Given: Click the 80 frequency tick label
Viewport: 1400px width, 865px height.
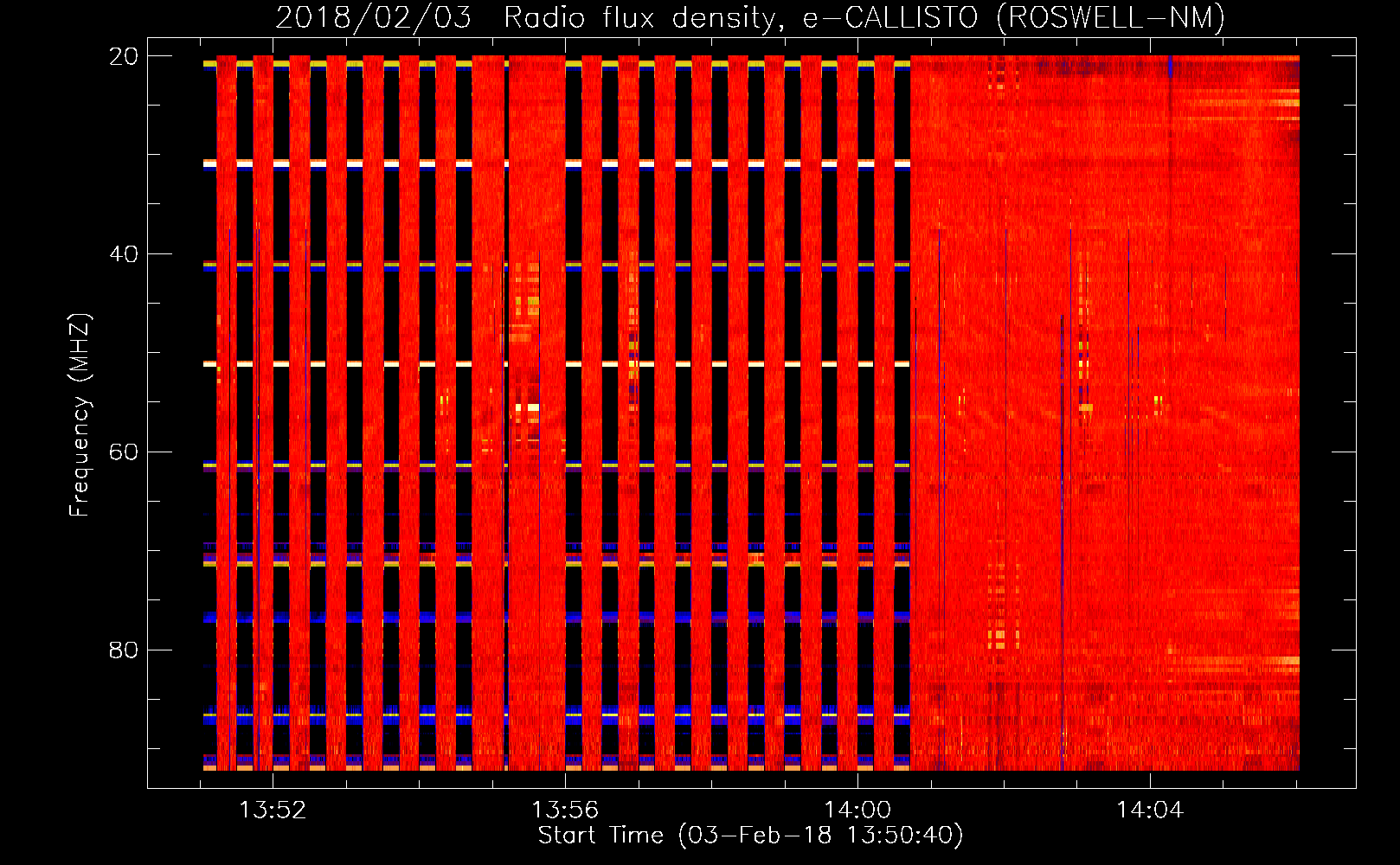Looking at the screenshot, I should [x=124, y=650].
